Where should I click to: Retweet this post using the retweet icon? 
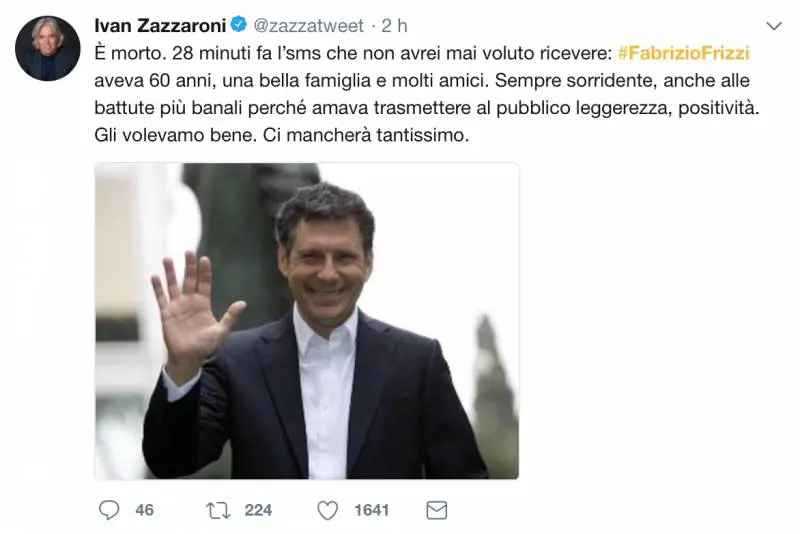[218, 510]
